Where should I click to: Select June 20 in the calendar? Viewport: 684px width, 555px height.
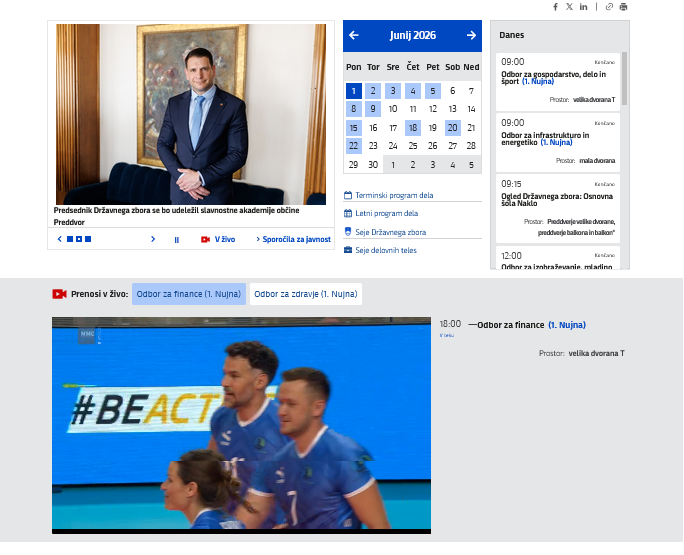click(x=453, y=128)
